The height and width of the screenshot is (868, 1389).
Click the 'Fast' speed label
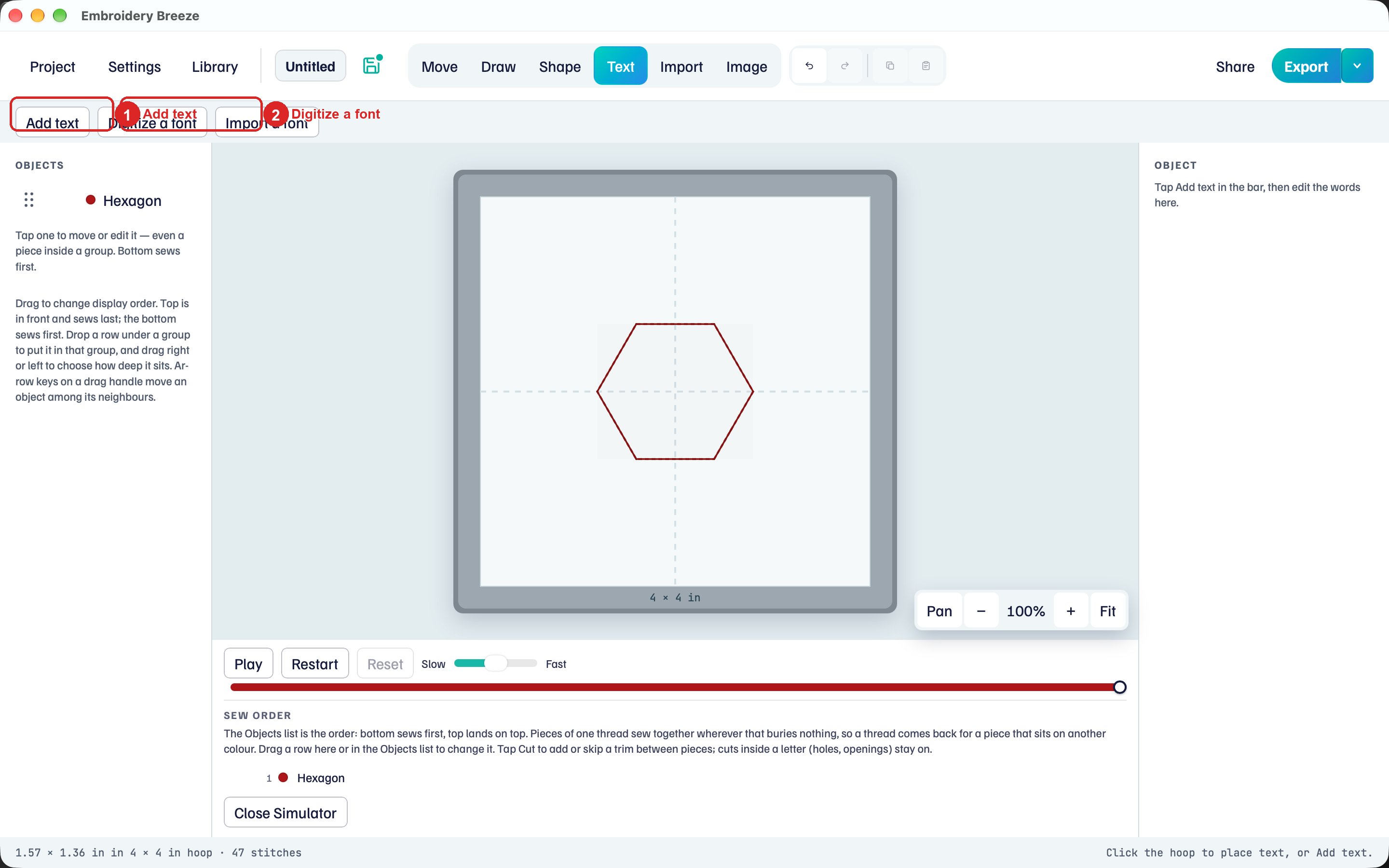[556, 664]
